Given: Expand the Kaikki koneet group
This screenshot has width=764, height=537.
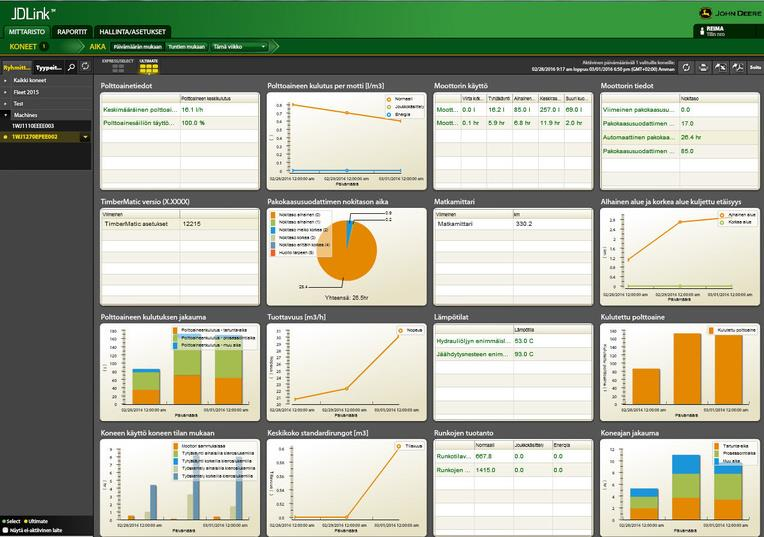Looking at the screenshot, I should coord(6,80).
